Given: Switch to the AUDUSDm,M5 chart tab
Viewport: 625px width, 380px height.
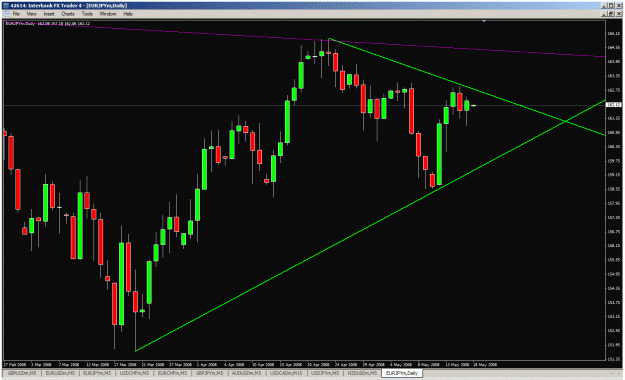Looking at the screenshot, I should (x=246, y=373).
